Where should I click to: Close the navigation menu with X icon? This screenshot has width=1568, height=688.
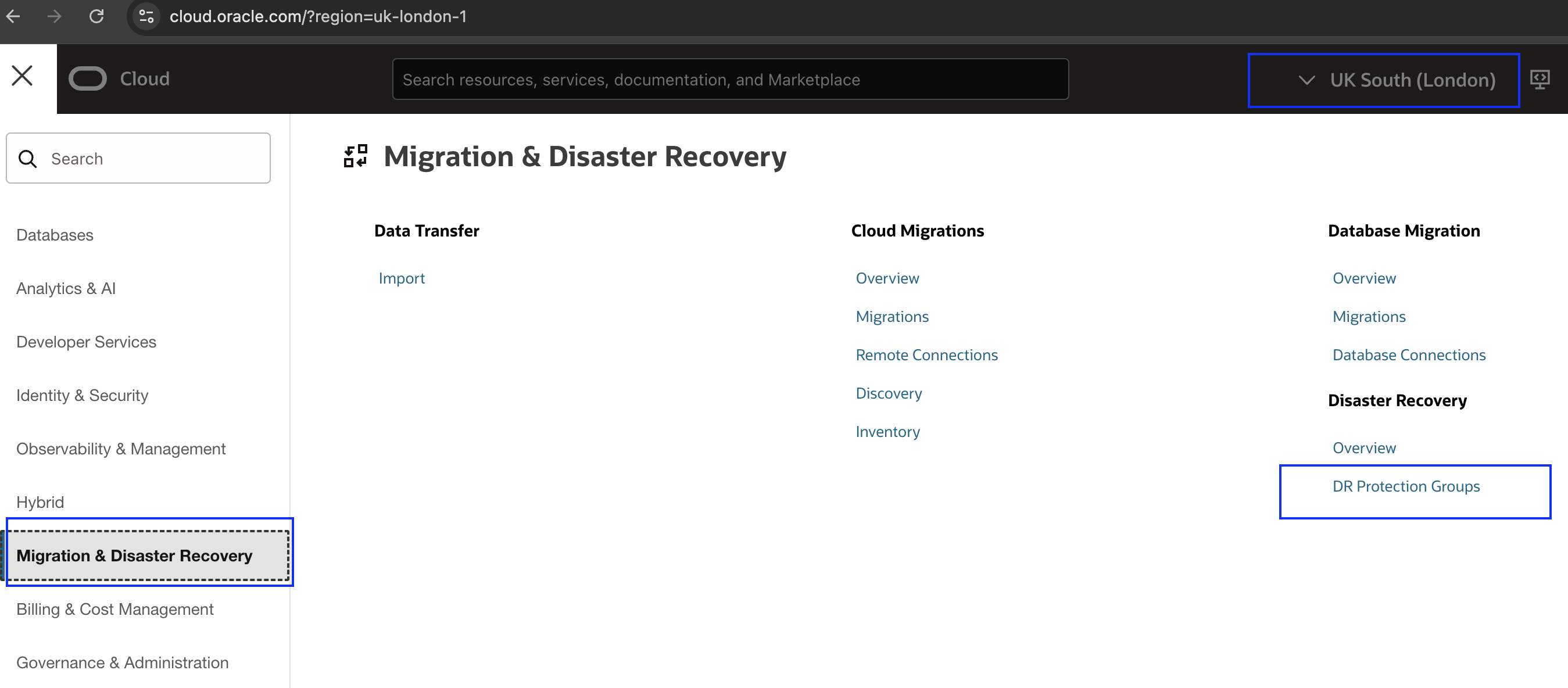click(23, 76)
